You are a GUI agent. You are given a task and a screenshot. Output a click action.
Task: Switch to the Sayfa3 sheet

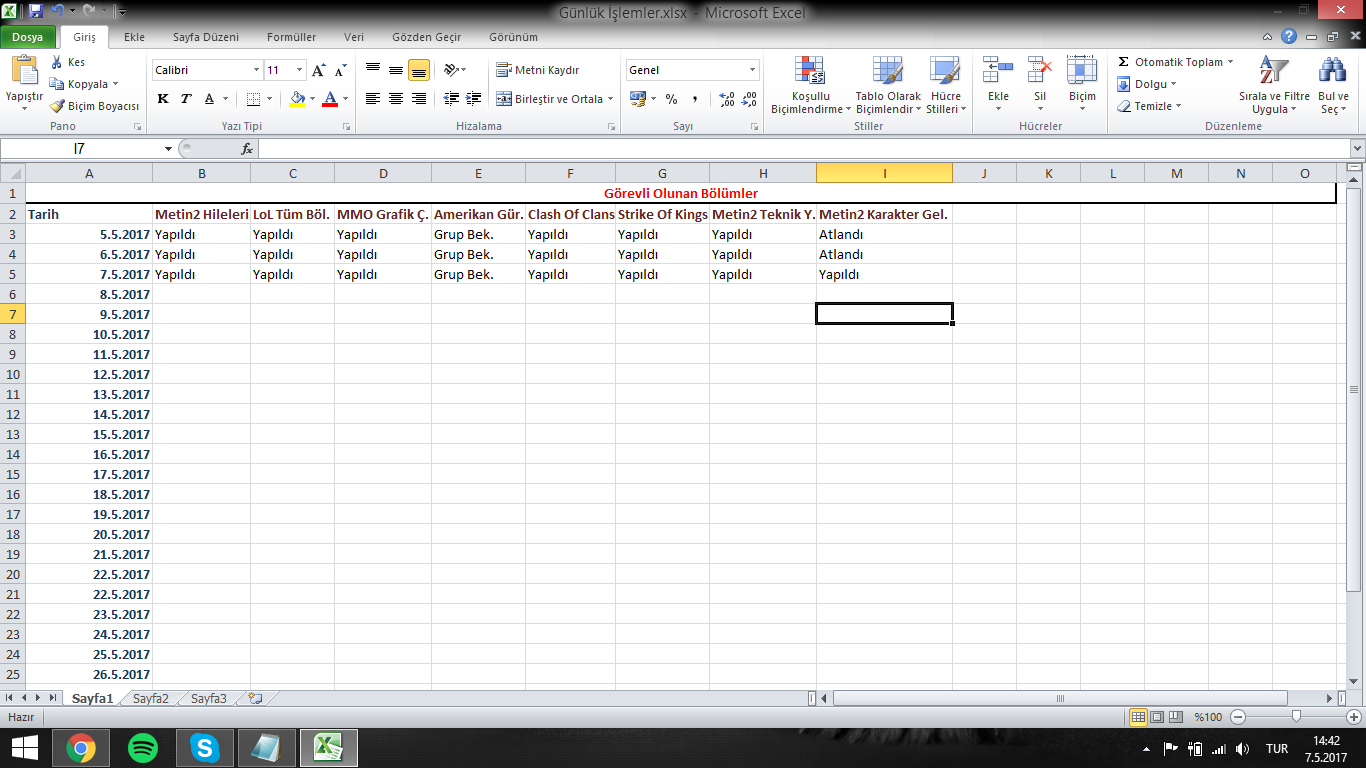(x=209, y=698)
